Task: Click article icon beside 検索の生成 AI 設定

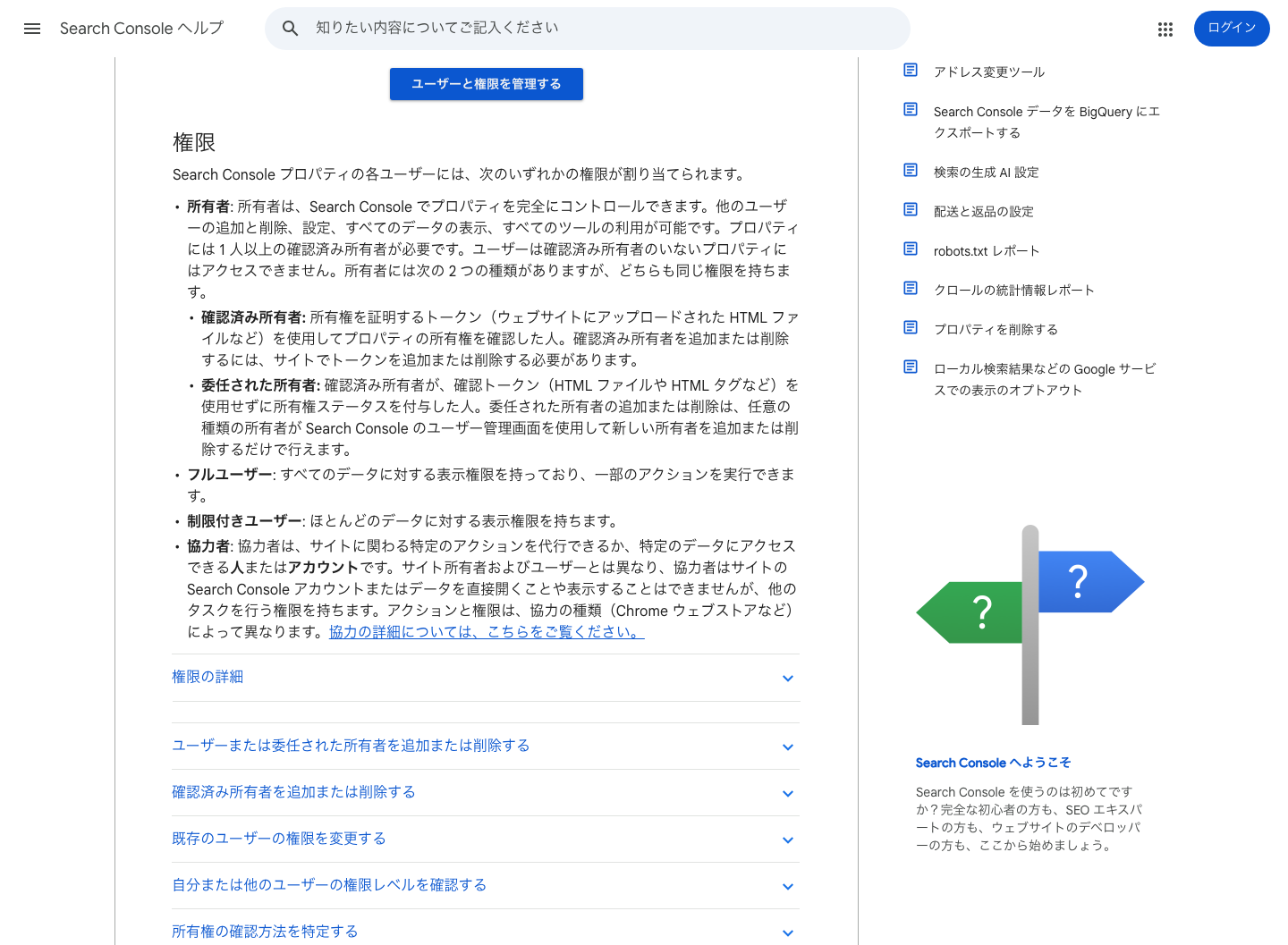Action: point(911,170)
